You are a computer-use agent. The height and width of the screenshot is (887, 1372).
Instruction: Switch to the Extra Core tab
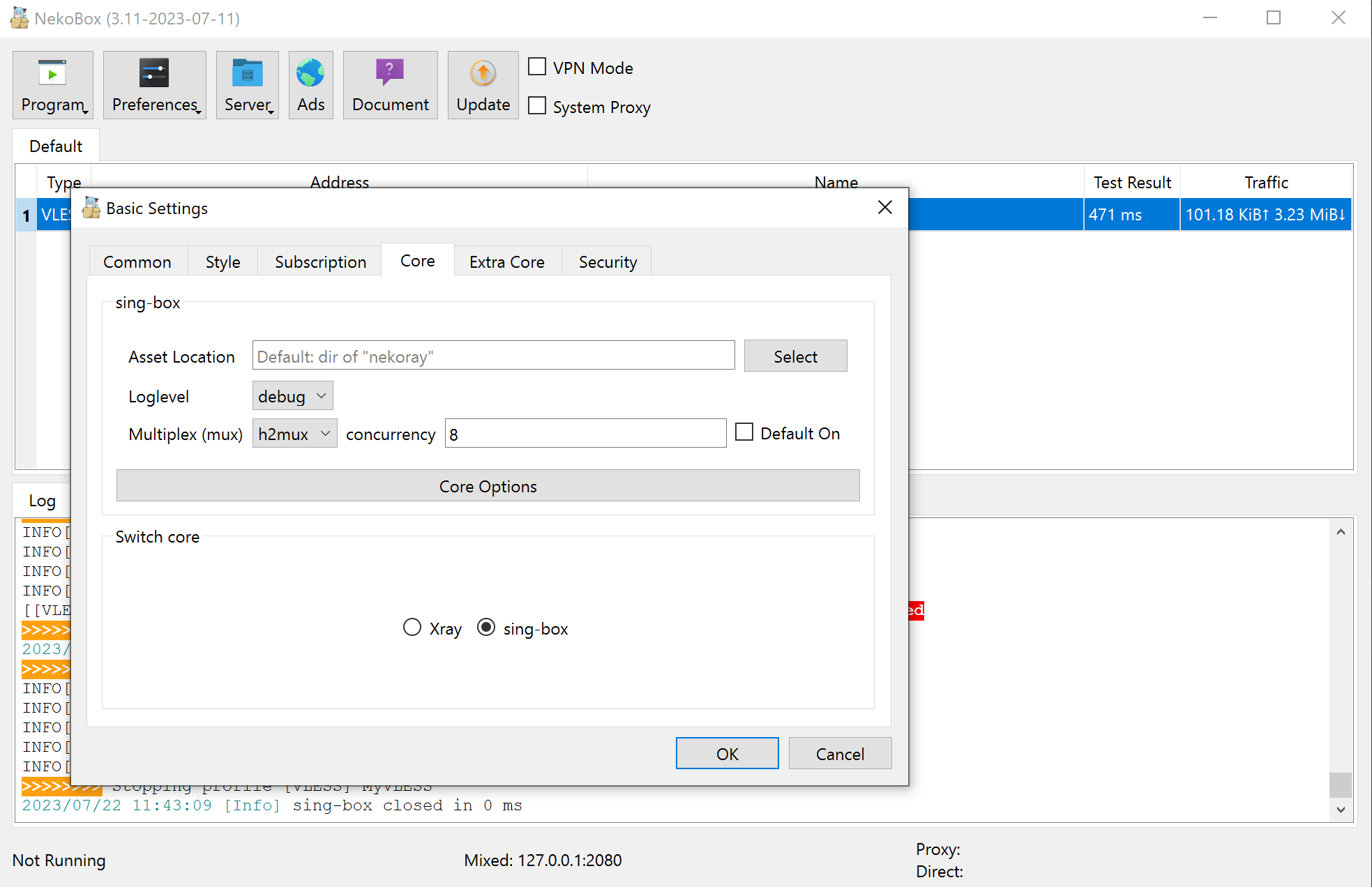[x=506, y=262]
